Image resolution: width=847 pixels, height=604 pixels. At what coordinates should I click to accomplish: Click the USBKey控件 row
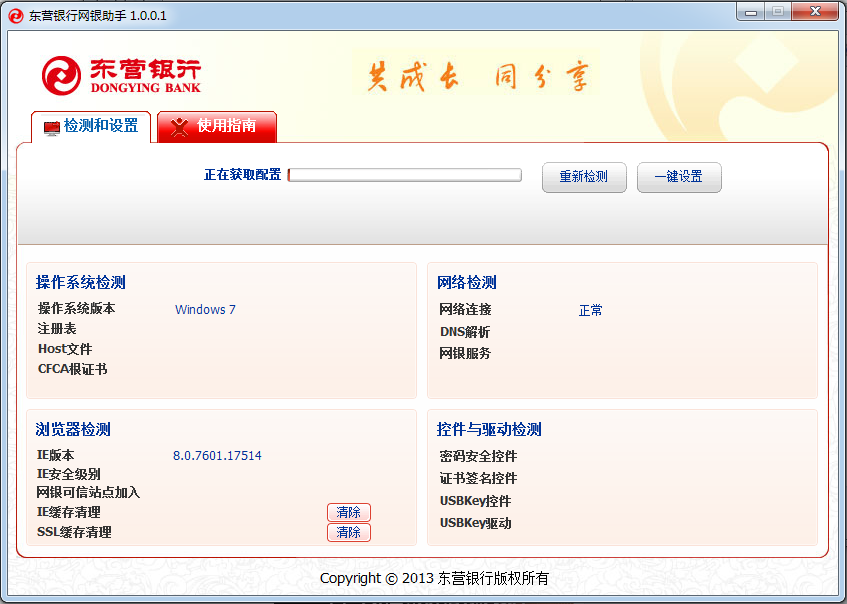[475, 501]
